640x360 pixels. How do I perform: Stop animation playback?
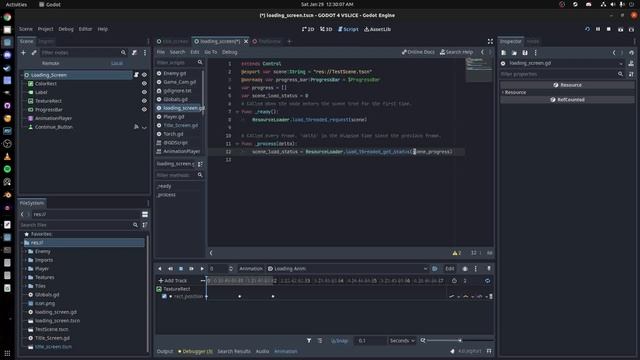(181, 269)
